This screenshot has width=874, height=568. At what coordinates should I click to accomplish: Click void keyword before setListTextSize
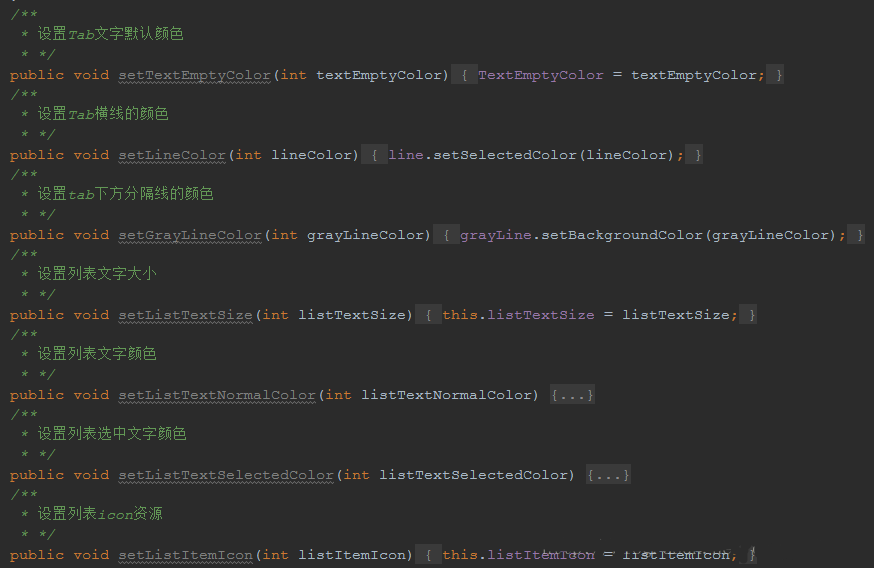pyautogui.click(x=91, y=315)
